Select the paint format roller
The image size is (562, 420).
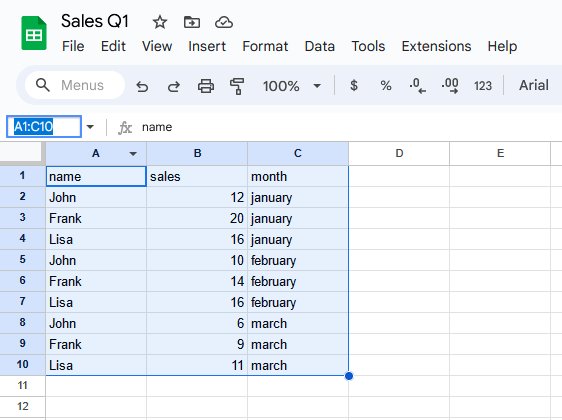click(x=237, y=86)
